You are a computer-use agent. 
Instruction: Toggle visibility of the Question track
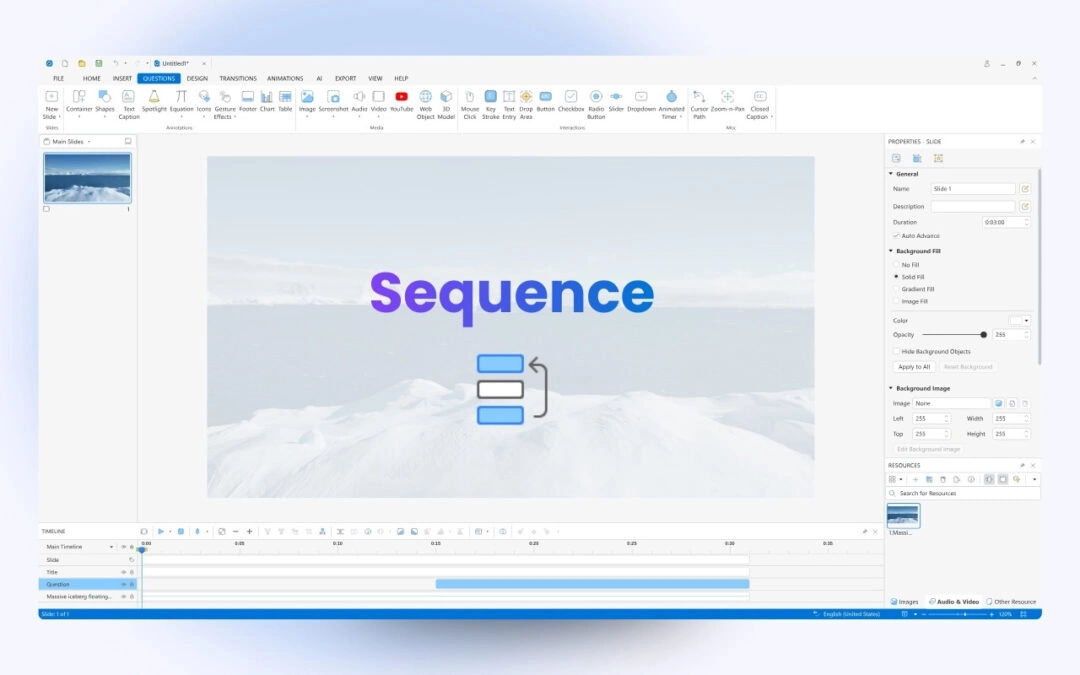[124, 584]
